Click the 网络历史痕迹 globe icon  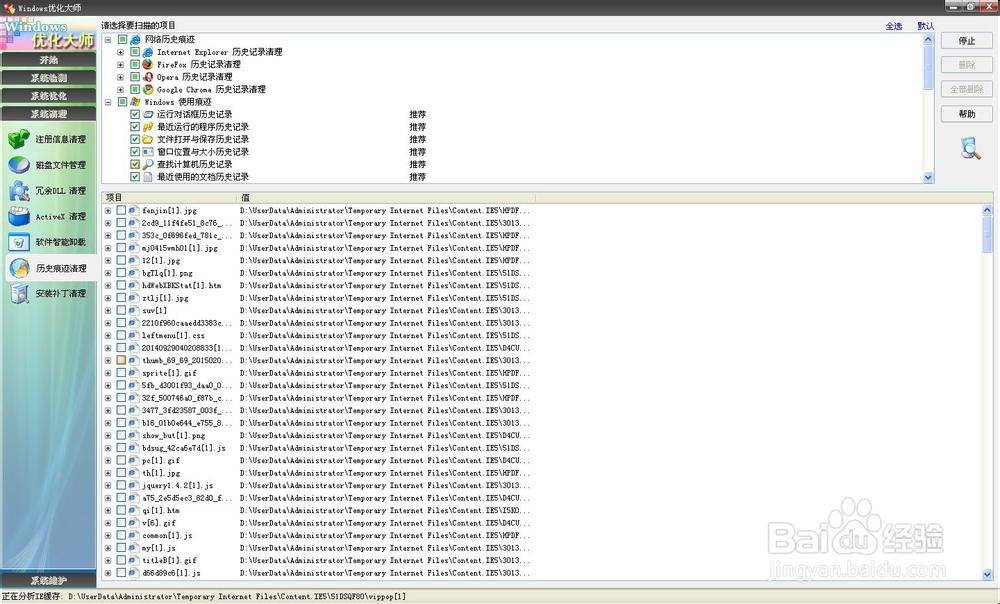click(x=135, y=40)
